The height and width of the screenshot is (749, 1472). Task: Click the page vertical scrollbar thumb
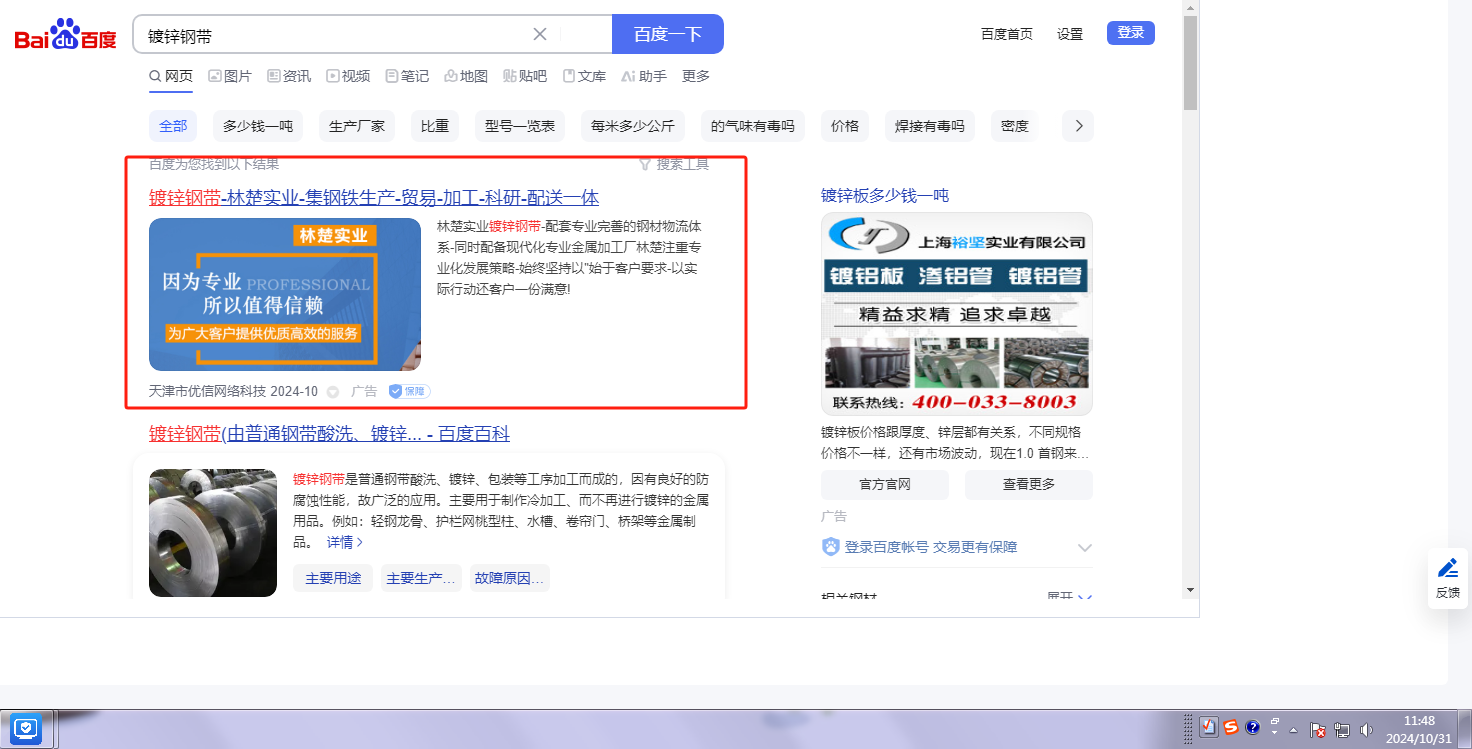(1190, 62)
